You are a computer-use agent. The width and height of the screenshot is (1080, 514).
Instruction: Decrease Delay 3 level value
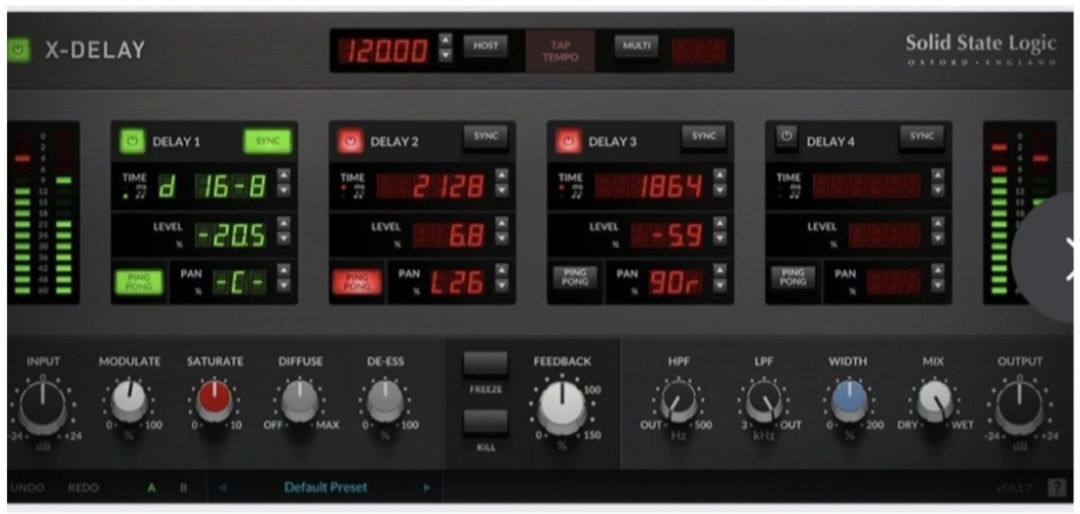720,238
